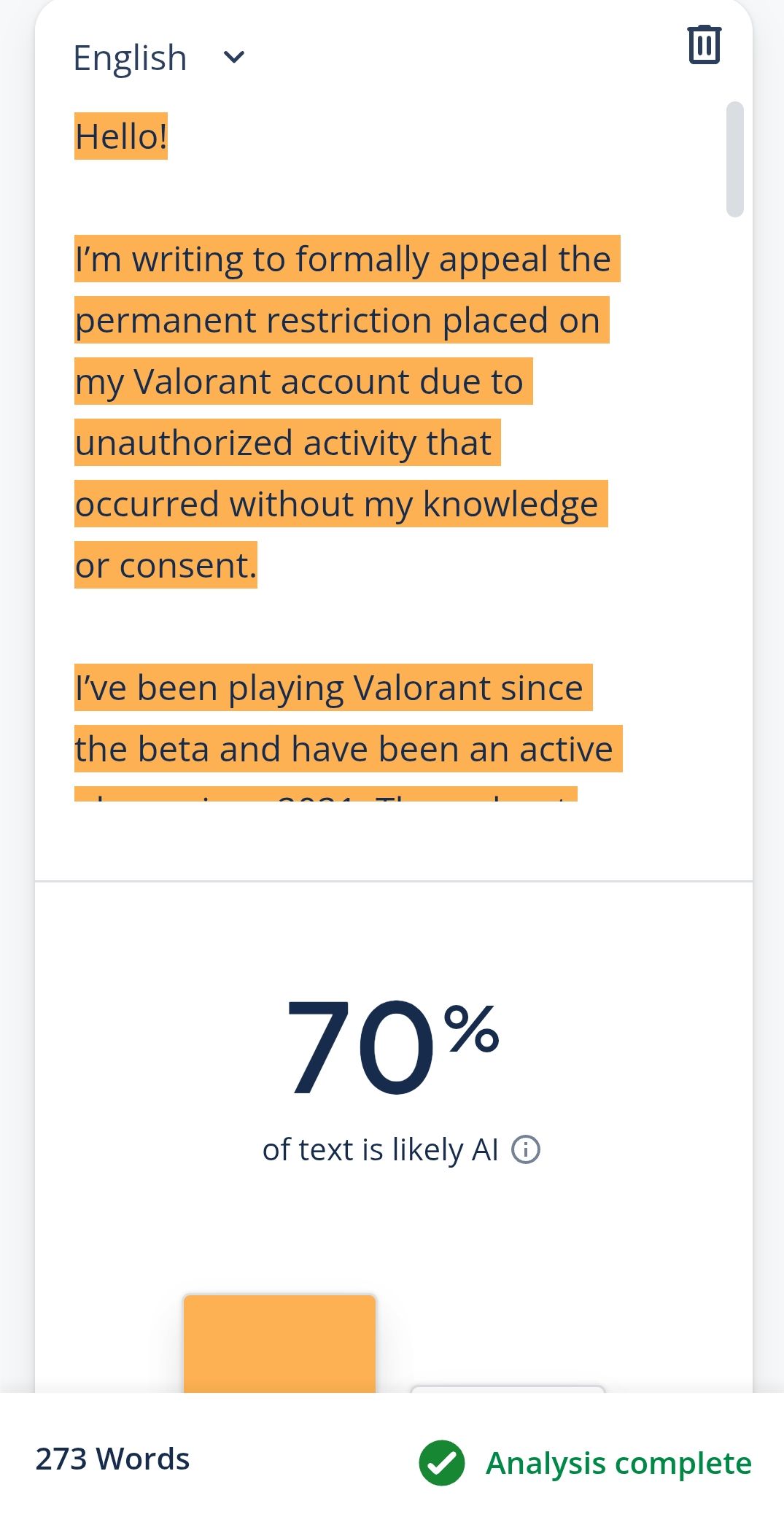Click the line 'I'm writing to formally appeal the'
The height and width of the screenshot is (1533, 784).
pyautogui.click(x=343, y=259)
